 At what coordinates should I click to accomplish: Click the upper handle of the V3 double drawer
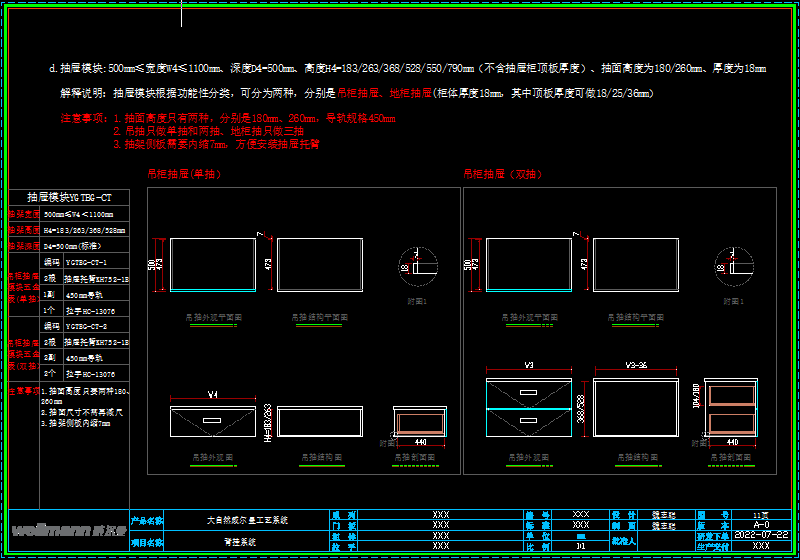(528, 395)
